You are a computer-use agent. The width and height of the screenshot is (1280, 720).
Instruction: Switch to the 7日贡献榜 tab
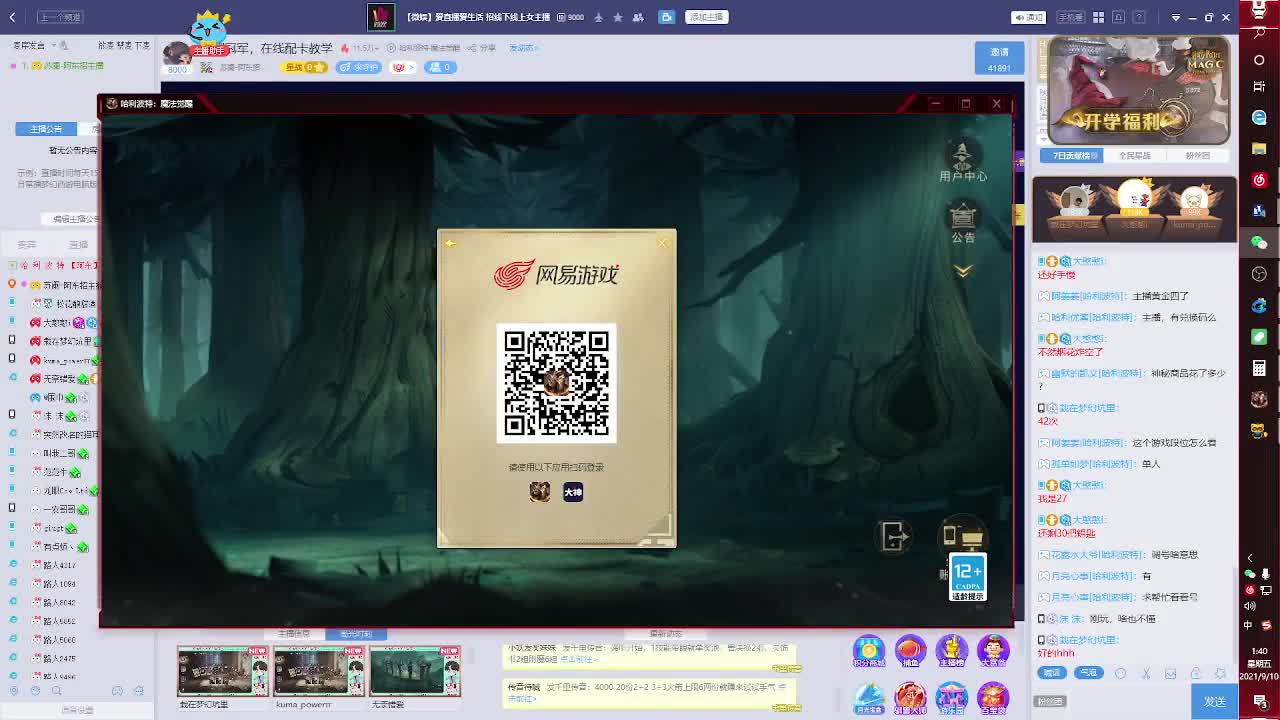(1071, 156)
